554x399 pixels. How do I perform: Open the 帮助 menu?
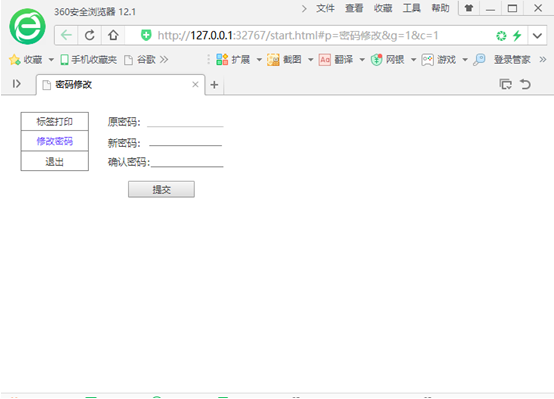pos(440,8)
